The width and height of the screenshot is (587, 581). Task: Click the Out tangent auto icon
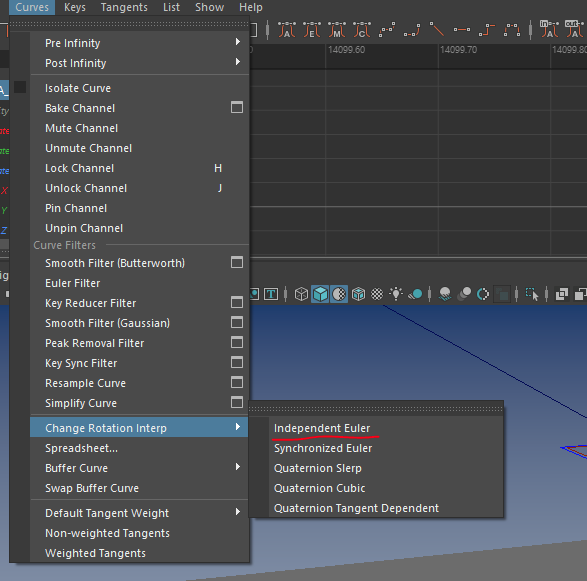tap(574, 29)
